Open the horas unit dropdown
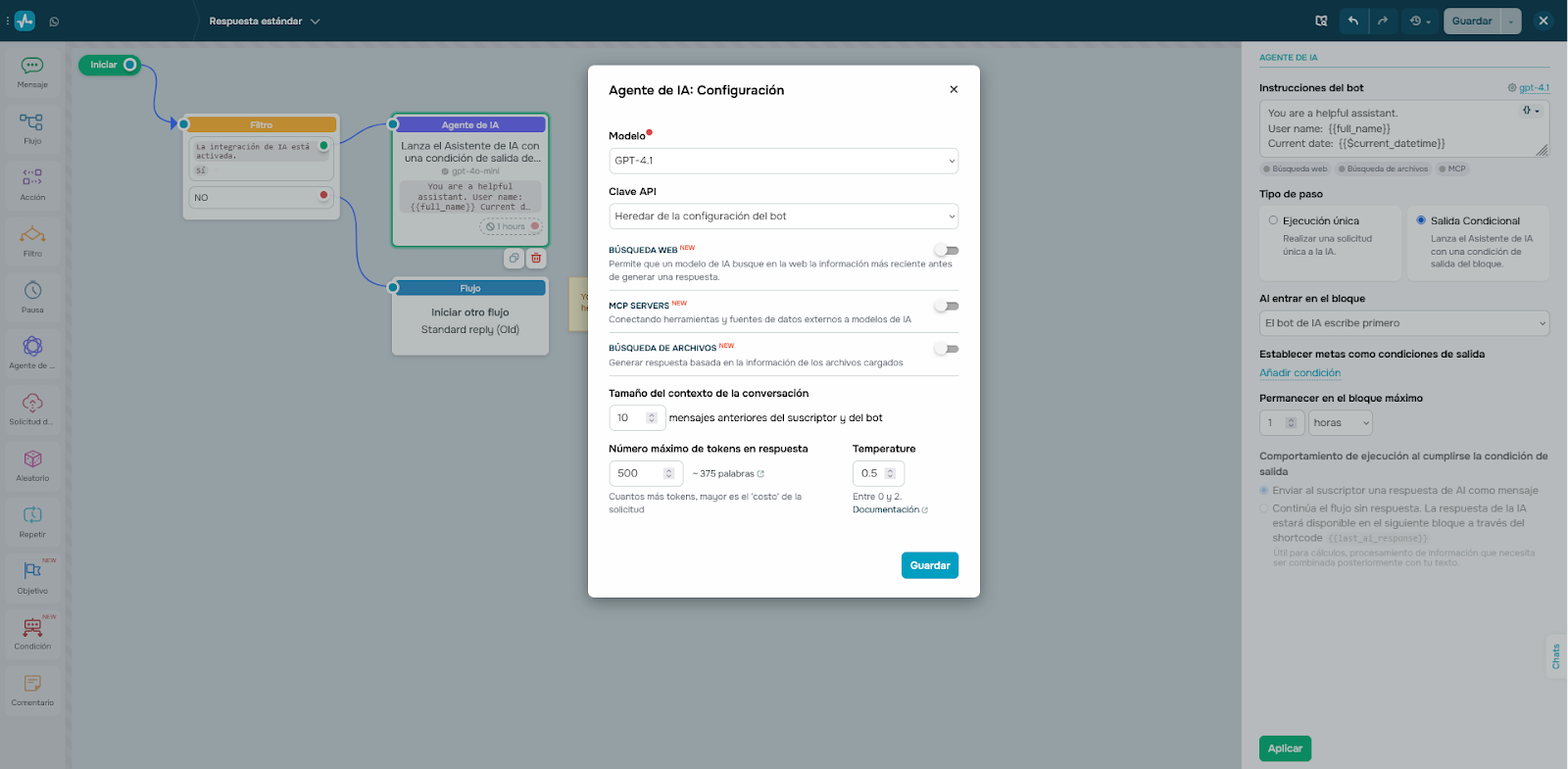 click(1340, 423)
